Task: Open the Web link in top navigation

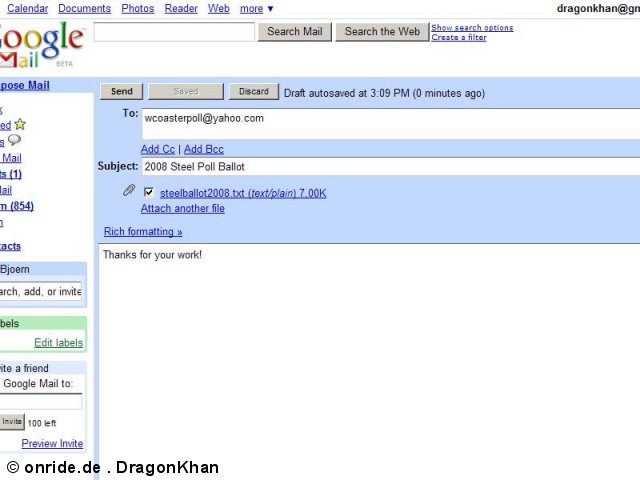Action: (x=218, y=9)
